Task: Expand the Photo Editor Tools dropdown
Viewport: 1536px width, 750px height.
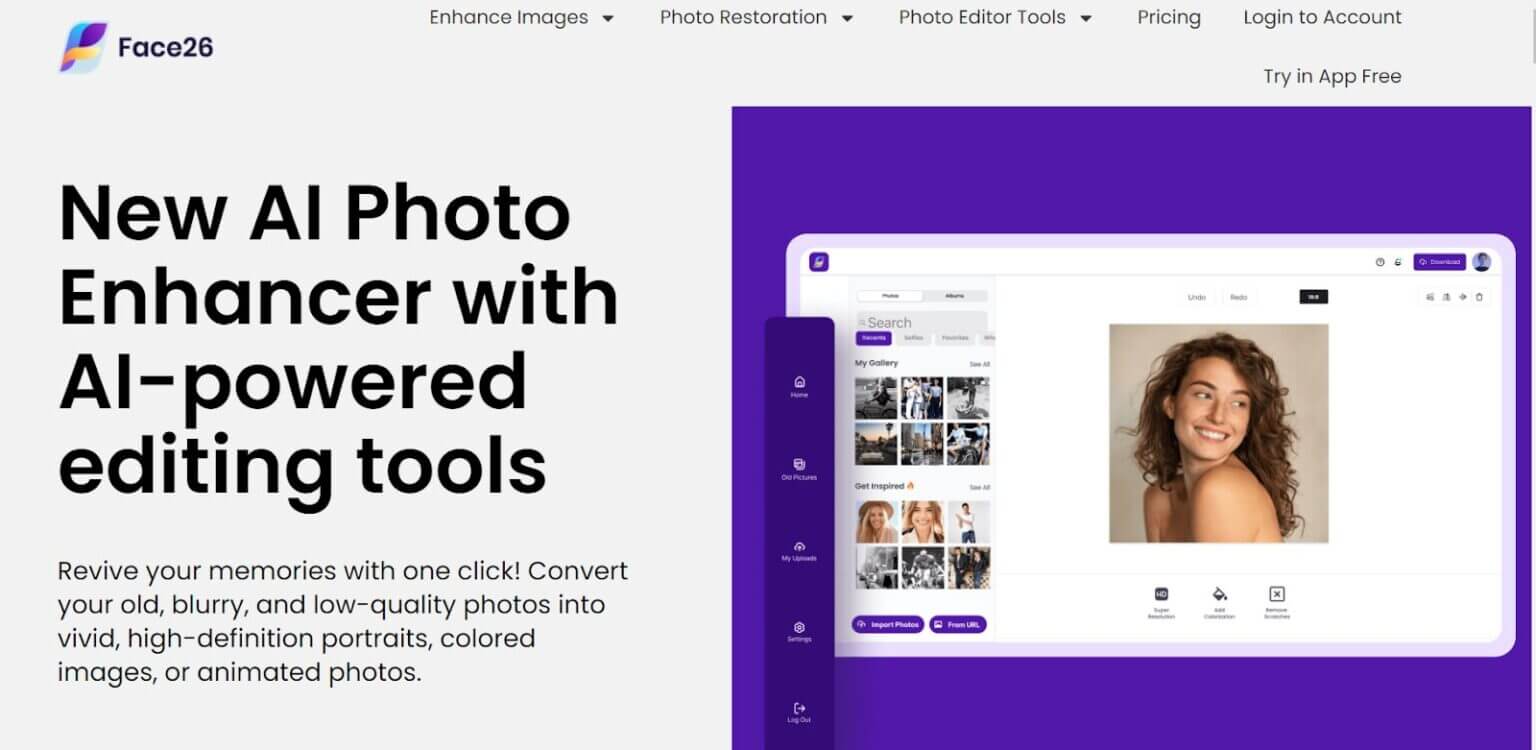Action: pos(993,17)
